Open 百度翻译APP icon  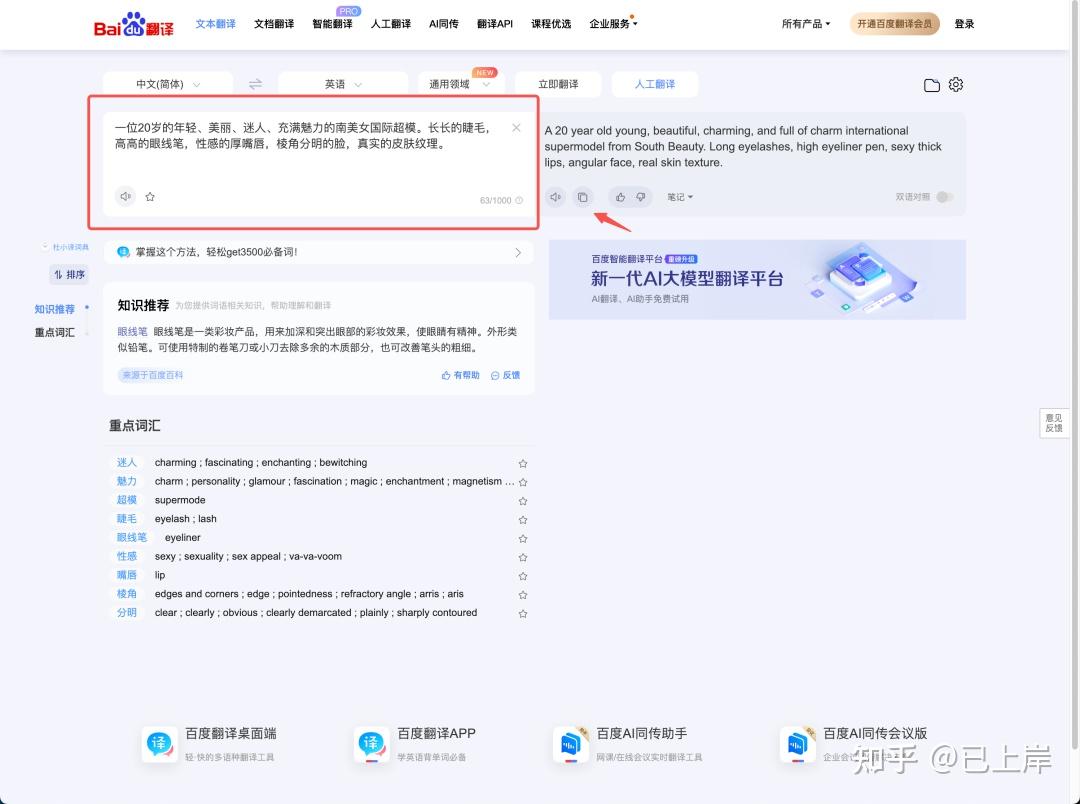coord(372,744)
